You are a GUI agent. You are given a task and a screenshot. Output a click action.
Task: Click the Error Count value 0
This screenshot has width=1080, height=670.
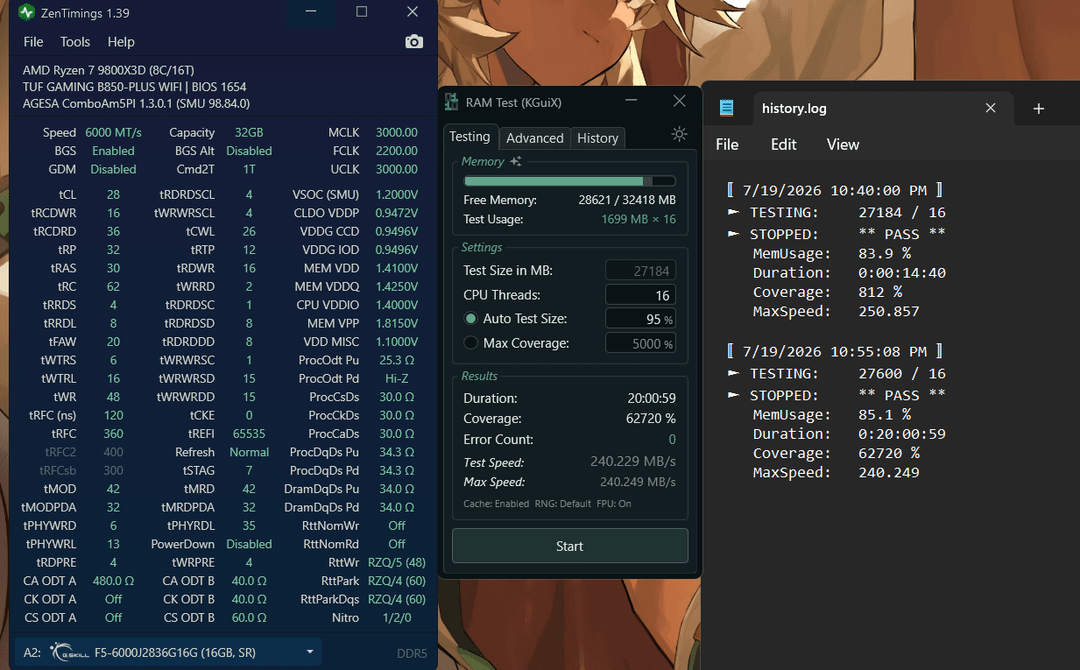tap(672, 439)
